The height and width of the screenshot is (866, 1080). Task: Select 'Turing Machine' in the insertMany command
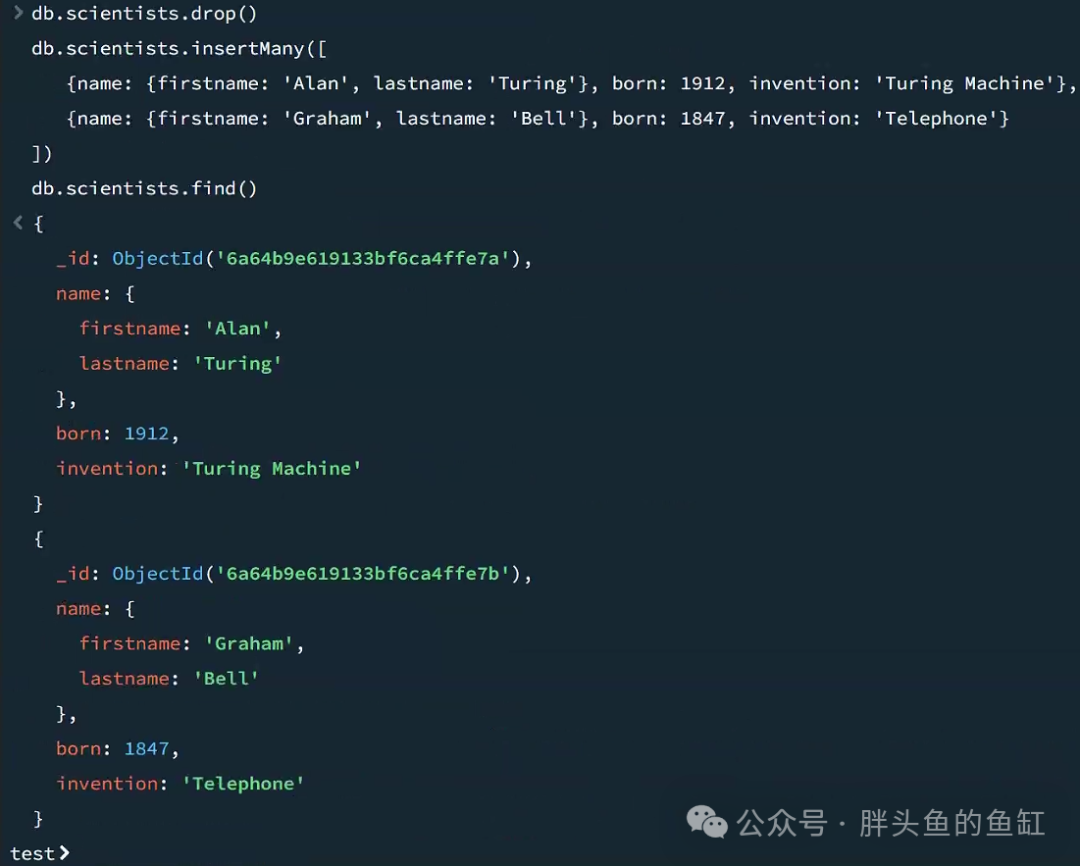point(965,83)
